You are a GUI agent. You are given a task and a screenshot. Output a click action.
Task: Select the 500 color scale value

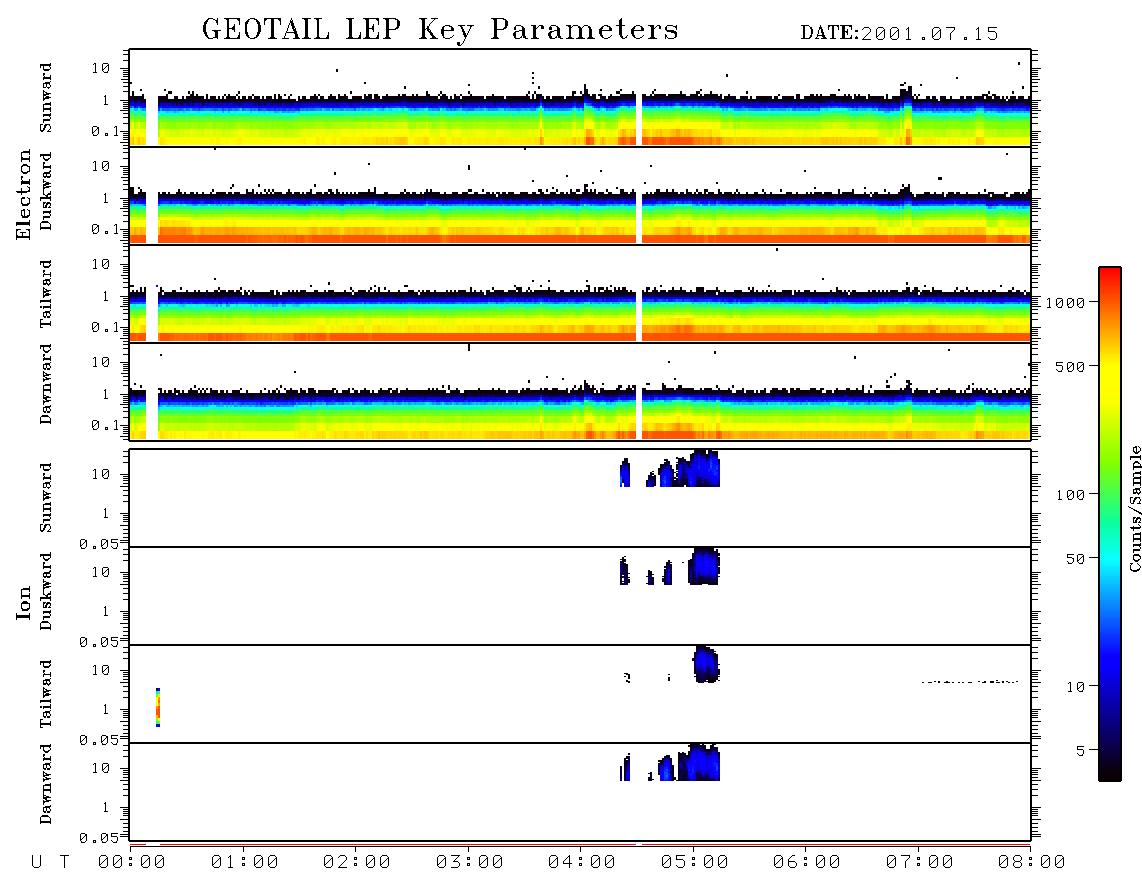point(1071,366)
